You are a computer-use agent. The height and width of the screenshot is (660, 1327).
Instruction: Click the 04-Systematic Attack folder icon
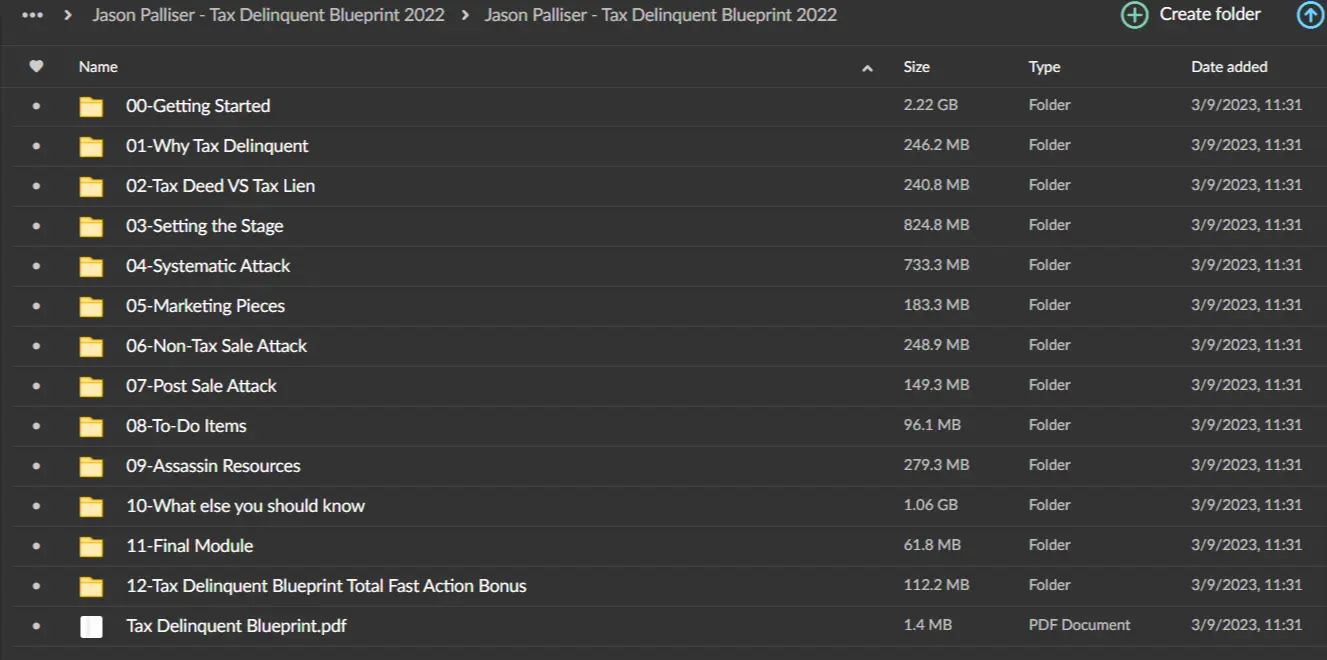(x=91, y=266)
